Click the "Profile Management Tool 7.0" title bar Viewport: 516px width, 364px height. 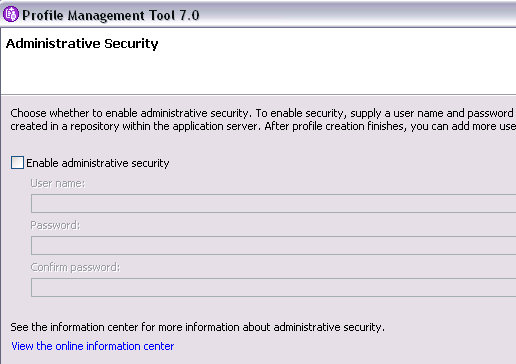pos(258,14)
